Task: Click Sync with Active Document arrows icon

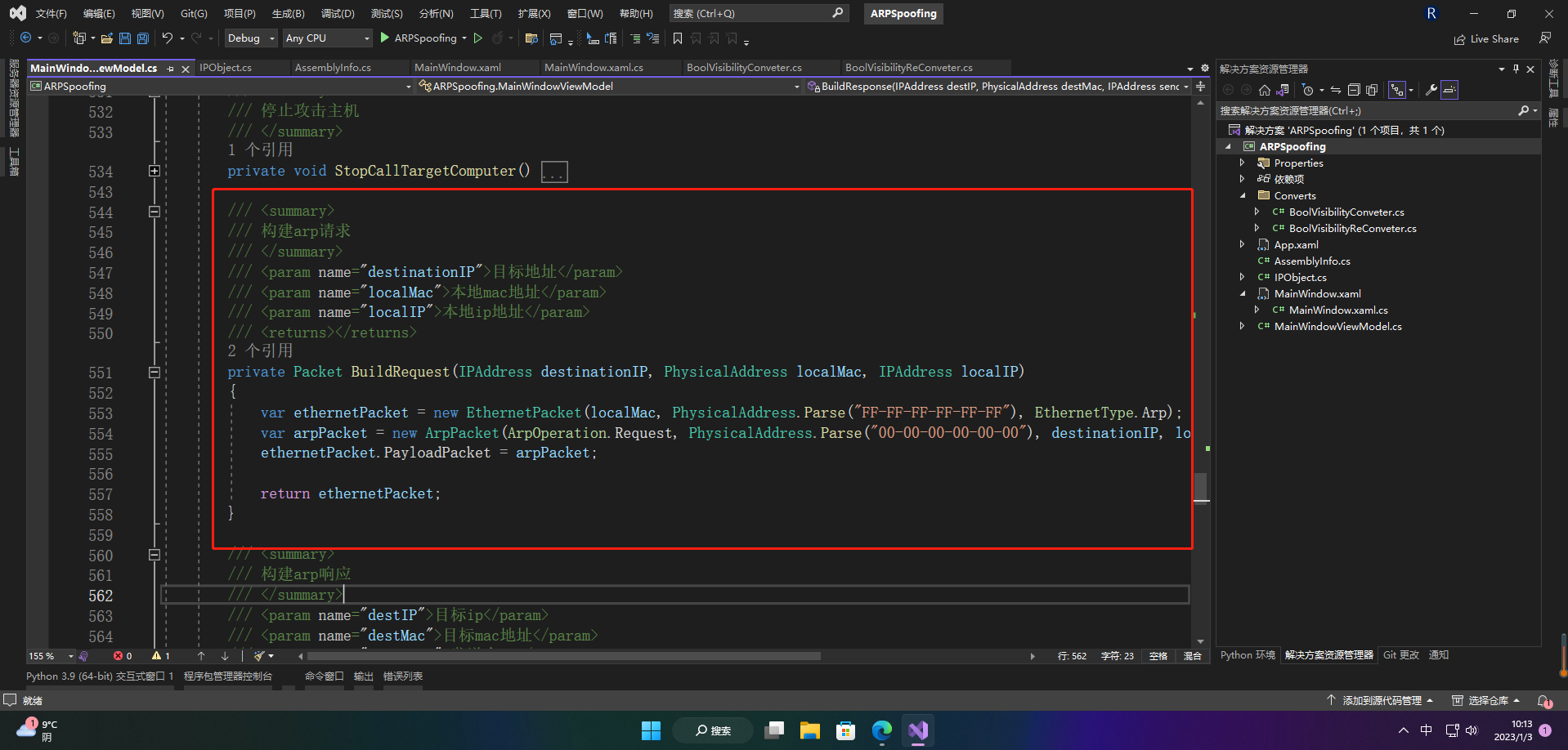Action: [1336, 90]
